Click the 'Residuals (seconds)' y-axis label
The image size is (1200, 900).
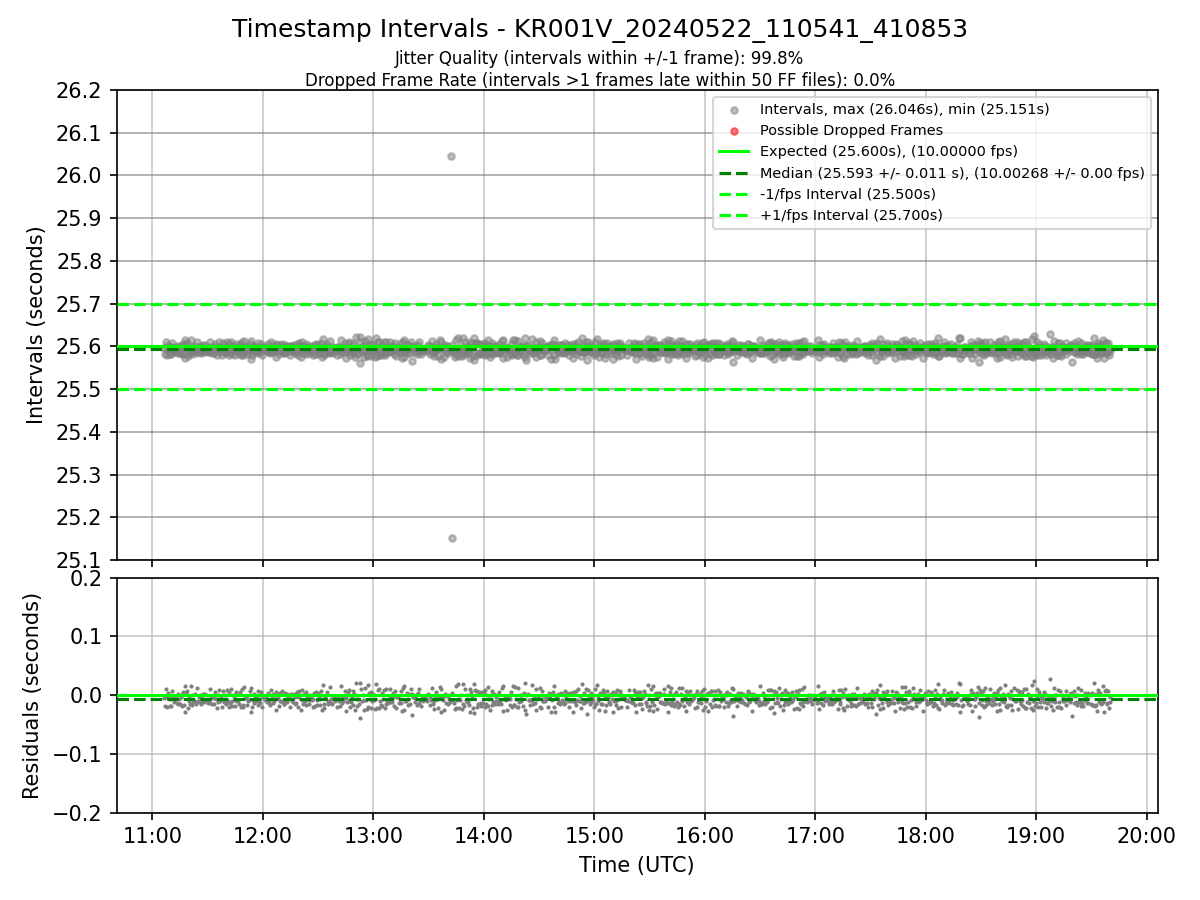32,696
